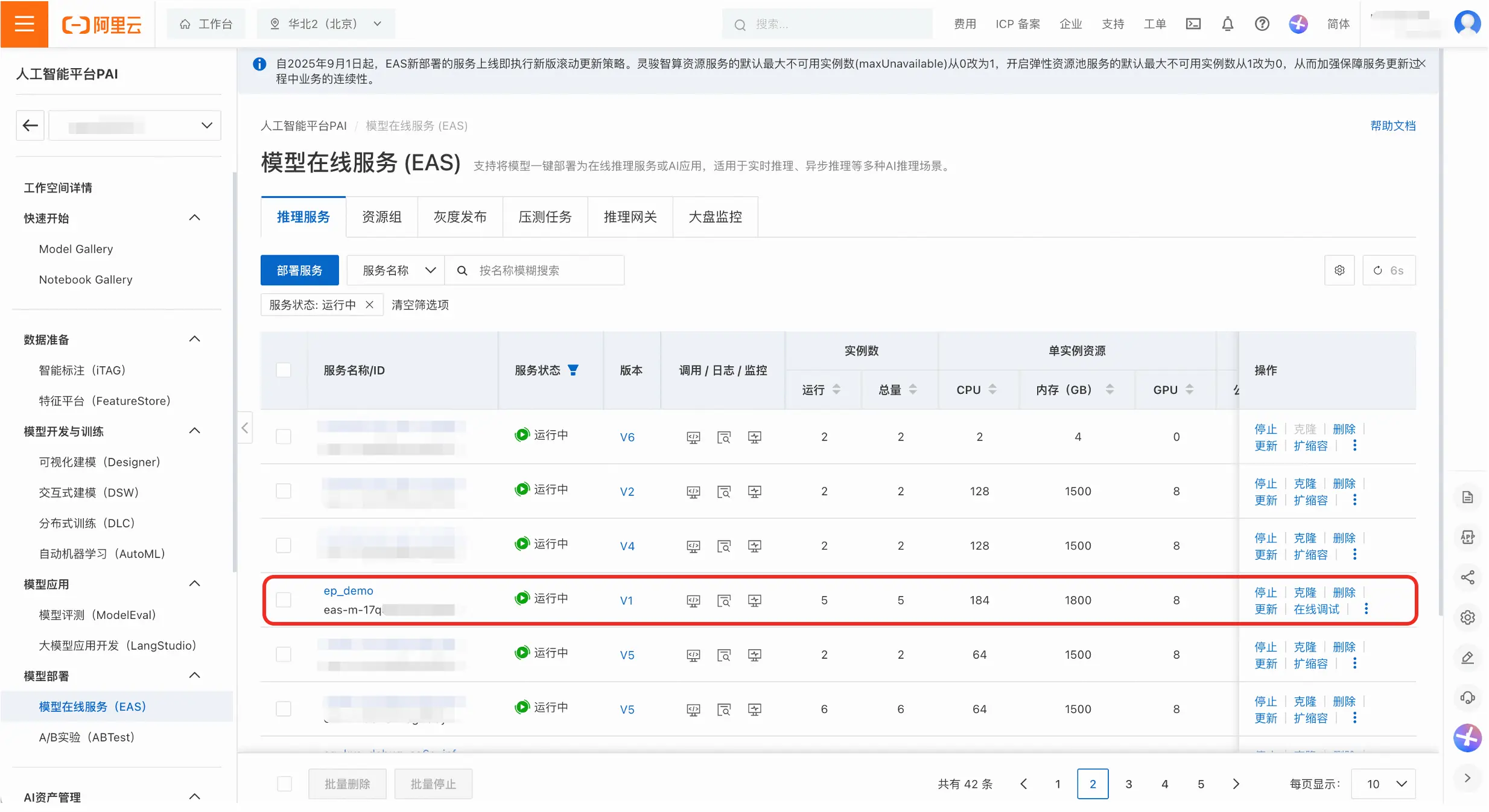Click the service name search field

(x=535, y=270)
